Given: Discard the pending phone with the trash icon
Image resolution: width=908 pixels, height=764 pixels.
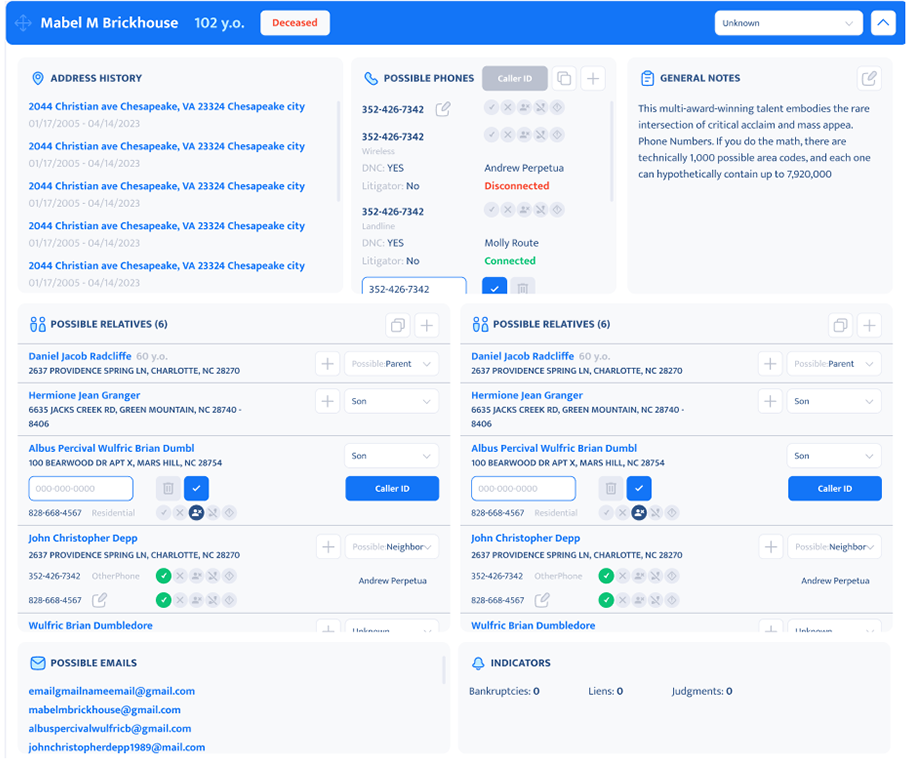Looking at the screenshot, I should (x=522, y=287).
